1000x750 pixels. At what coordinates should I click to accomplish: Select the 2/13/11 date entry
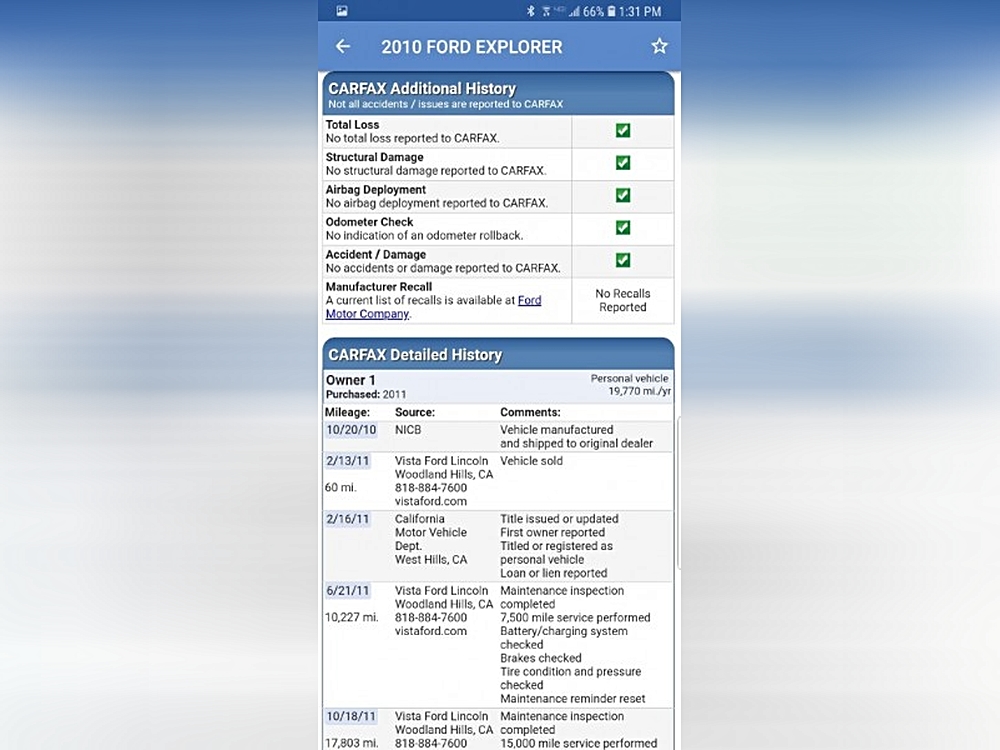point(348,460)
